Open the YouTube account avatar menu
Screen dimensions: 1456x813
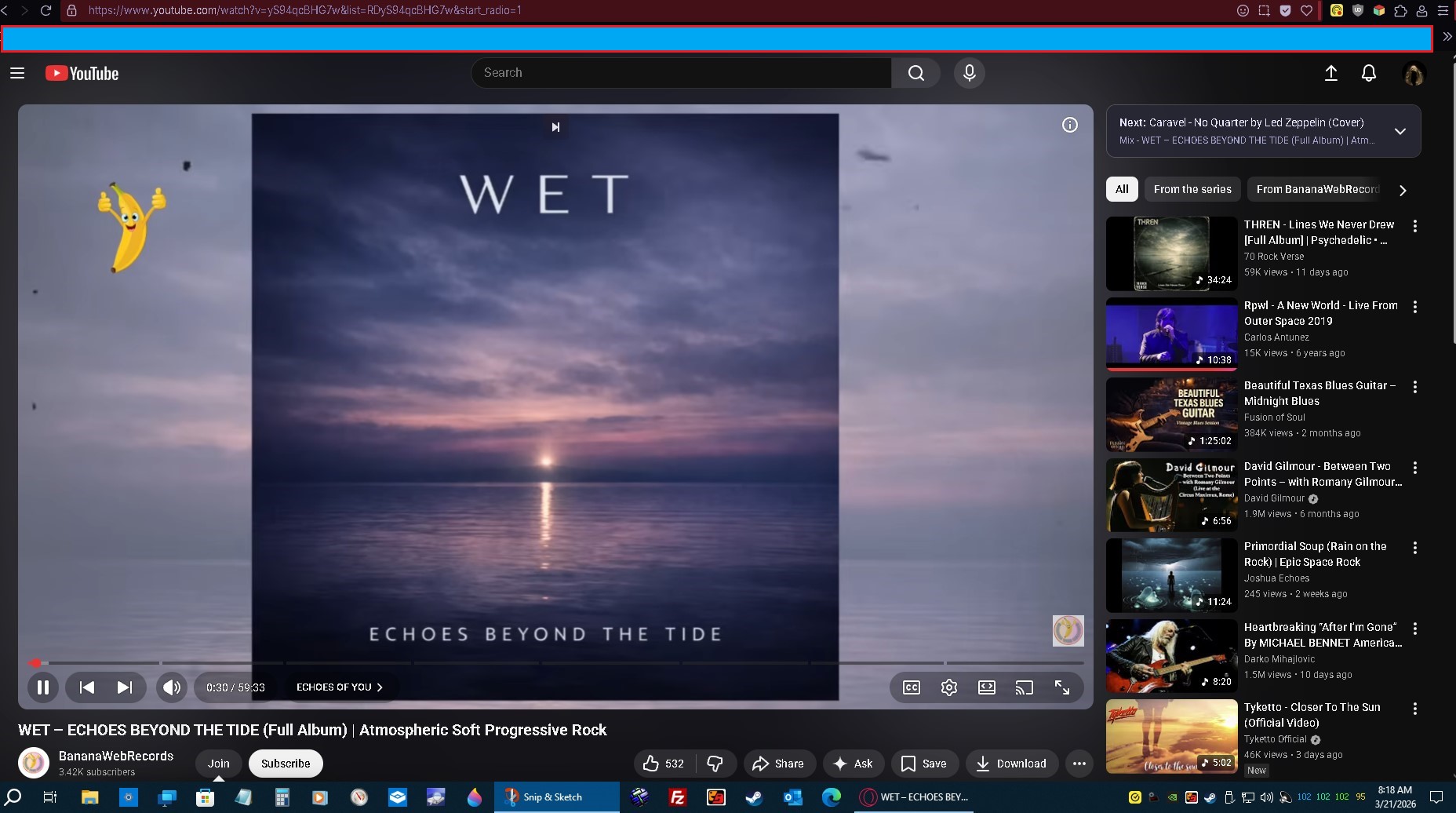1414,74
